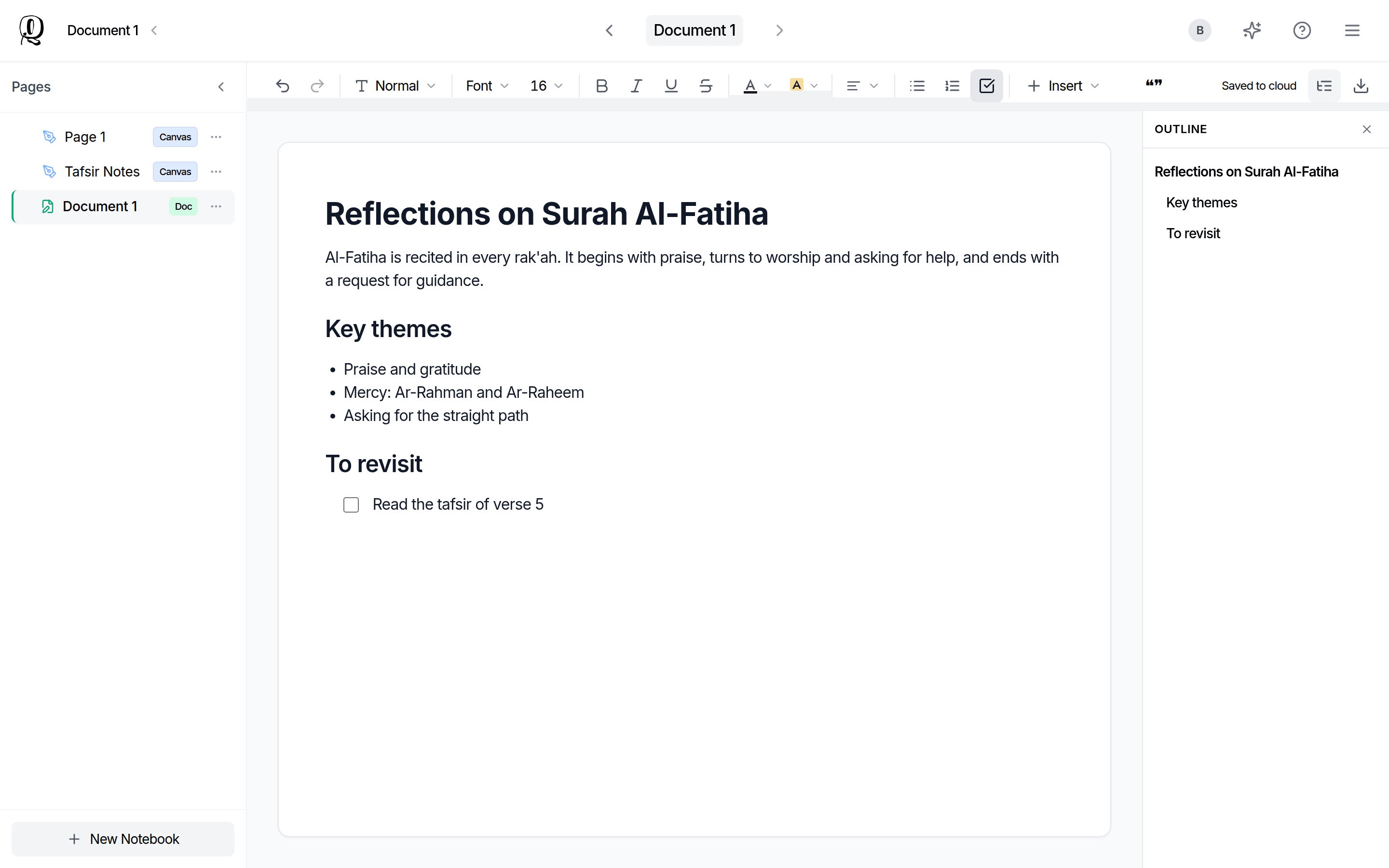Open options for Document 1 page

click(216, 207)
